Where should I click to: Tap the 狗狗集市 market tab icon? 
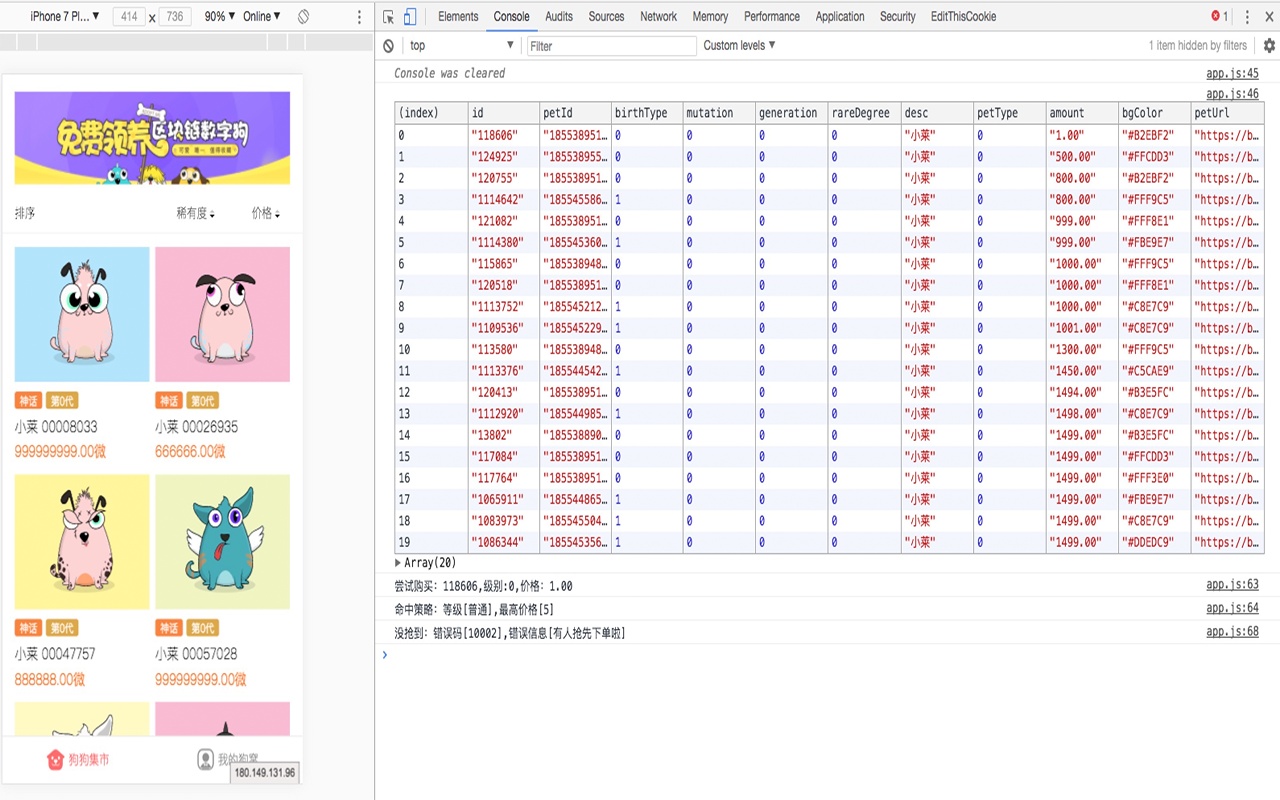pyautogui.click(x=56, y=760)
